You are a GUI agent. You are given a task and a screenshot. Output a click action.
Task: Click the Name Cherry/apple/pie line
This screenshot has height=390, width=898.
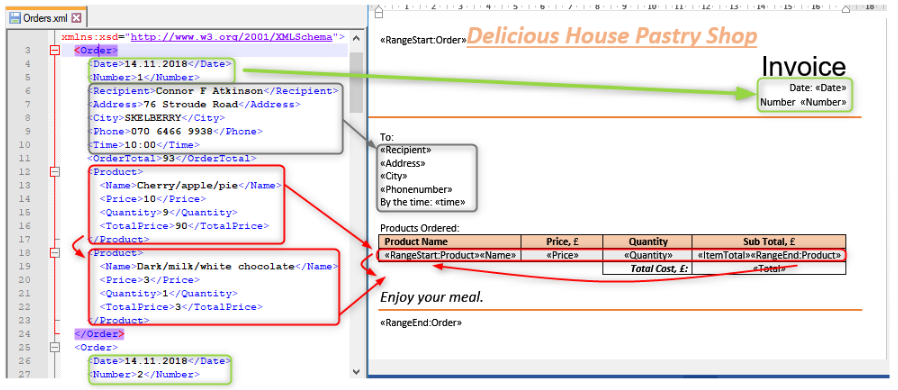coord(191,186)
